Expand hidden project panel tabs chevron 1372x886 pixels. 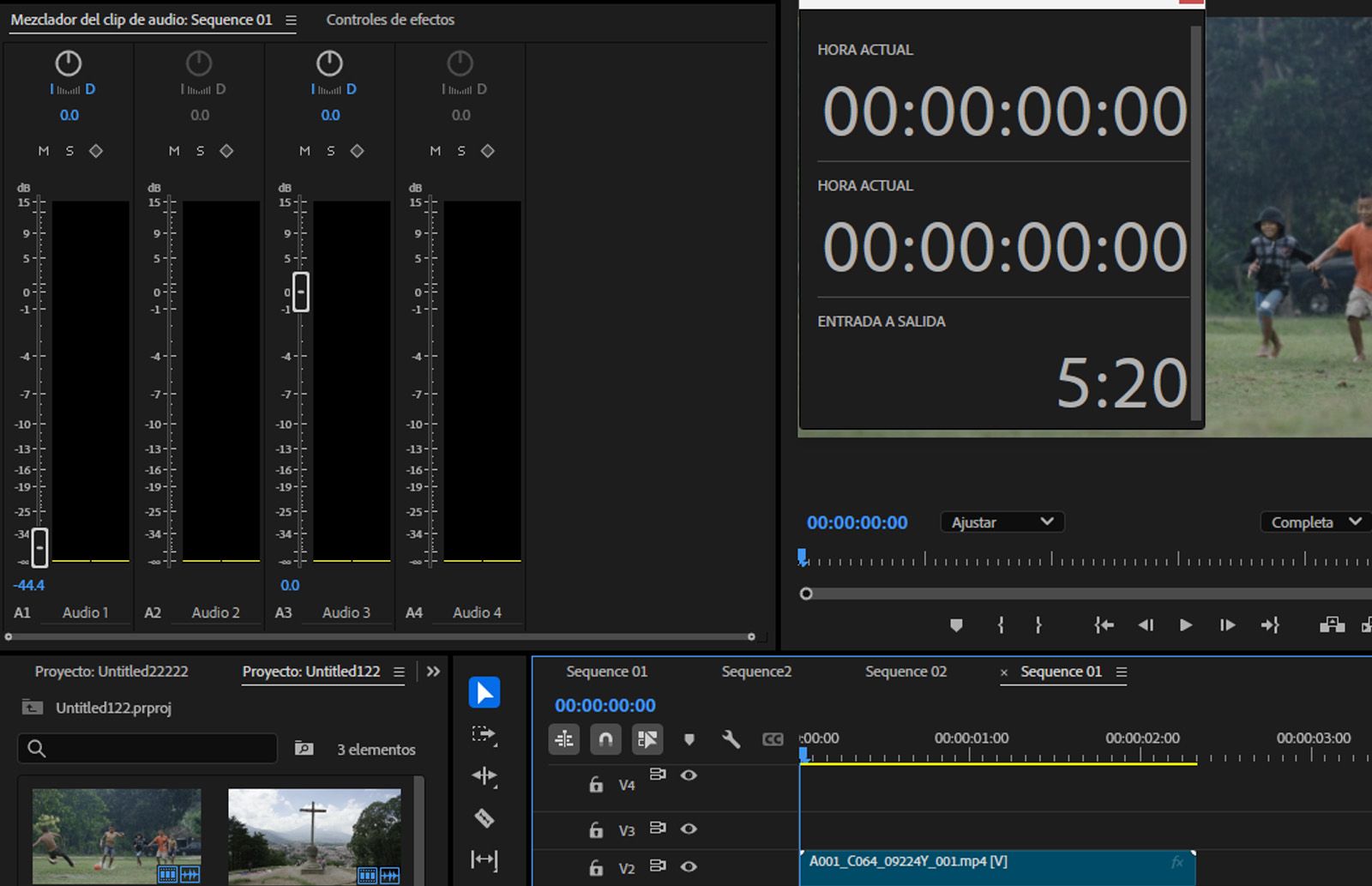pyautogui.click(x=433, y=672)
